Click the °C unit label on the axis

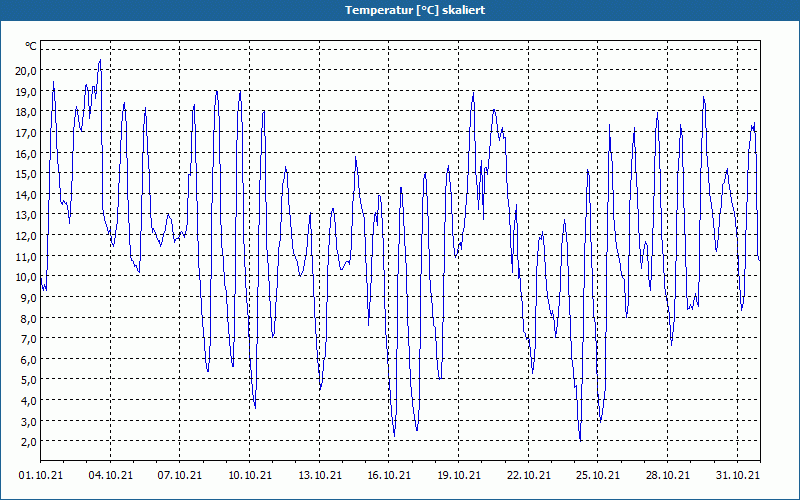[31, 46]
